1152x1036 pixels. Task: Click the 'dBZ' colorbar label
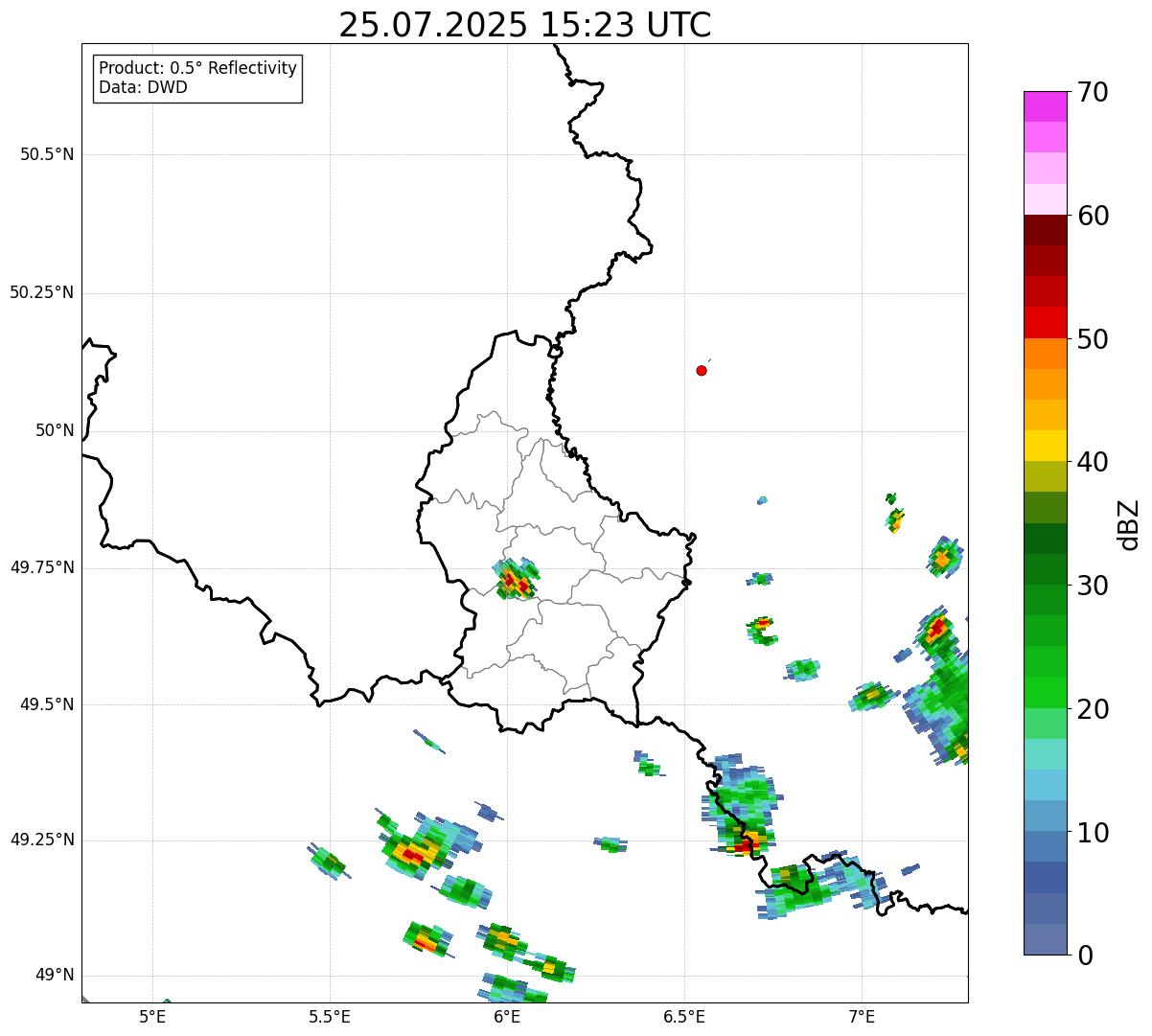[x=1129, y=524]
